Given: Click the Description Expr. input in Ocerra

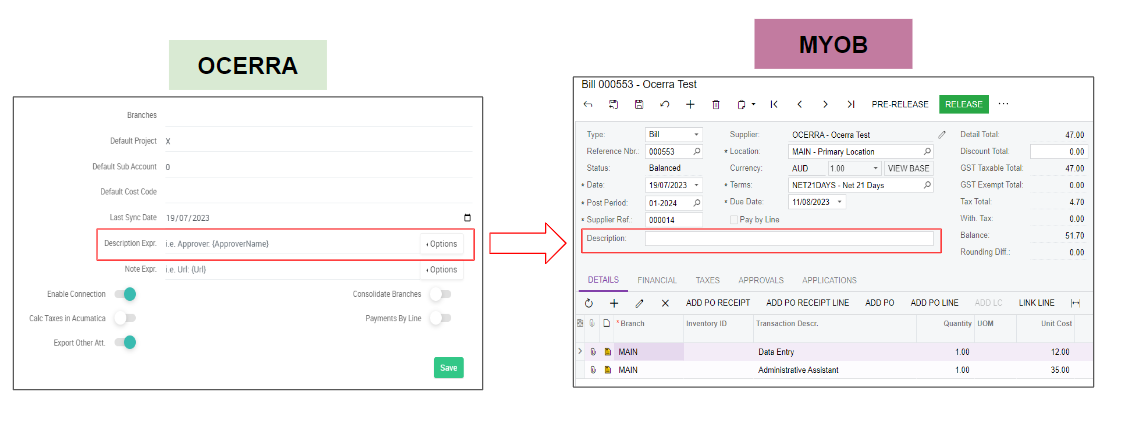Looking at the screenshot, I should (x=291, y=243).
